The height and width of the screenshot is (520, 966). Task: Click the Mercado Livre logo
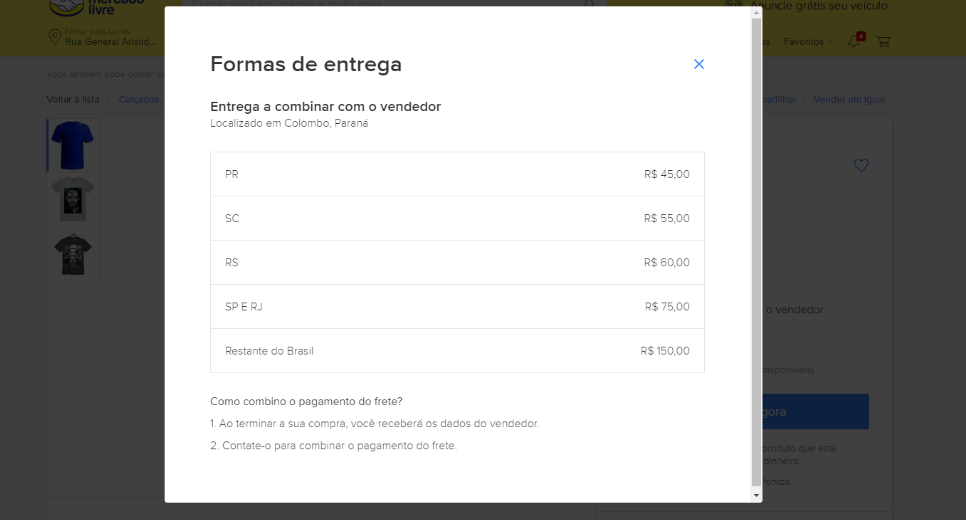(96, 8)
